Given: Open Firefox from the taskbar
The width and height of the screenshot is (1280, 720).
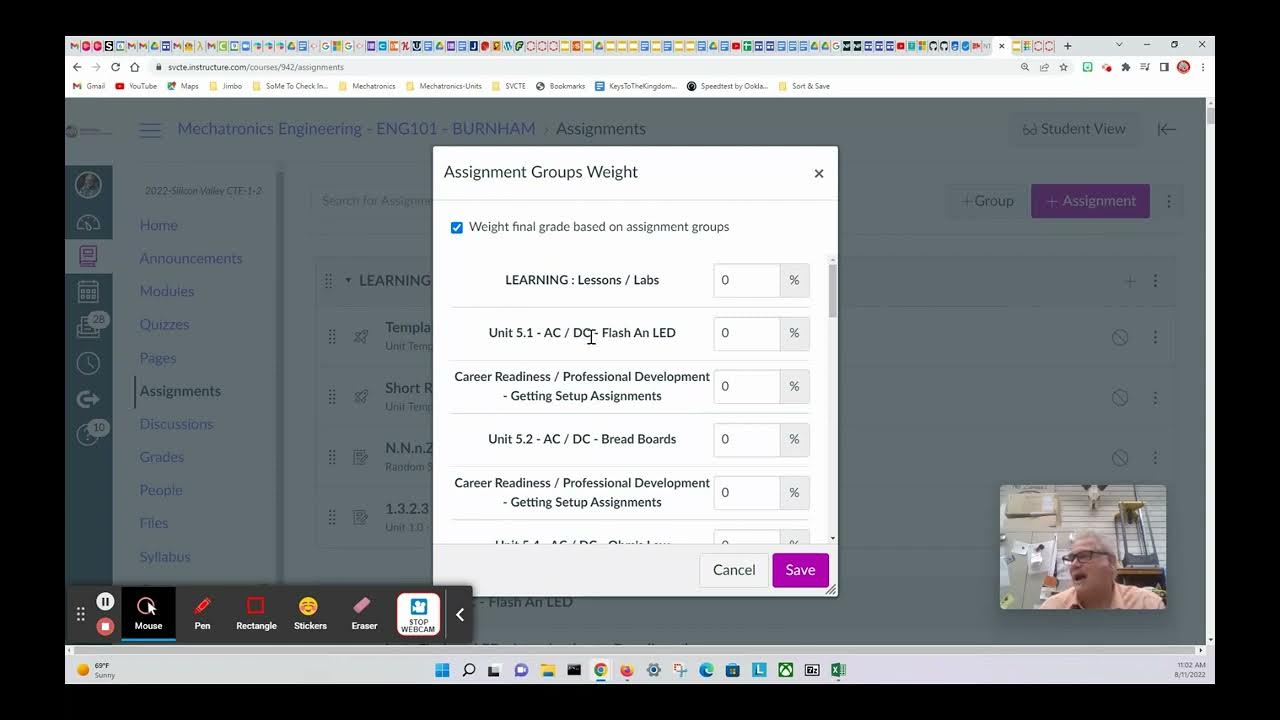Looking at the screenshot, I should click(627, 670).
